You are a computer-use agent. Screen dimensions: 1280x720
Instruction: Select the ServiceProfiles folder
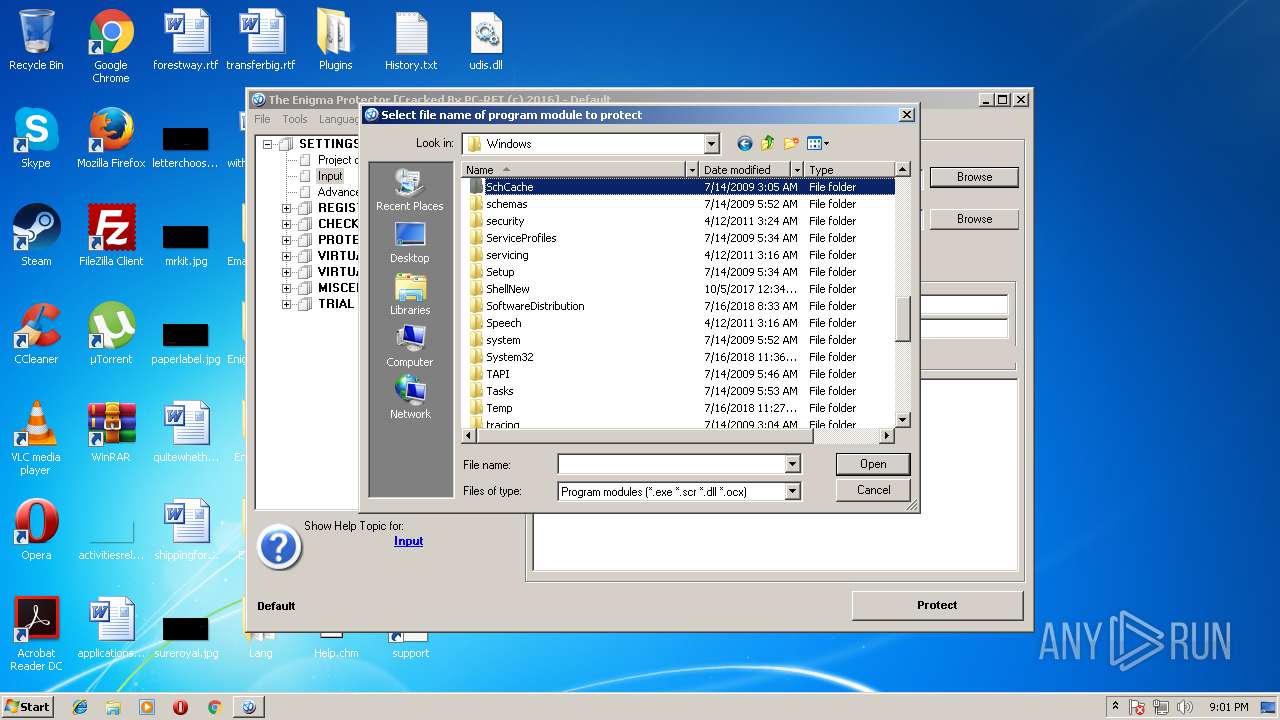521,238
